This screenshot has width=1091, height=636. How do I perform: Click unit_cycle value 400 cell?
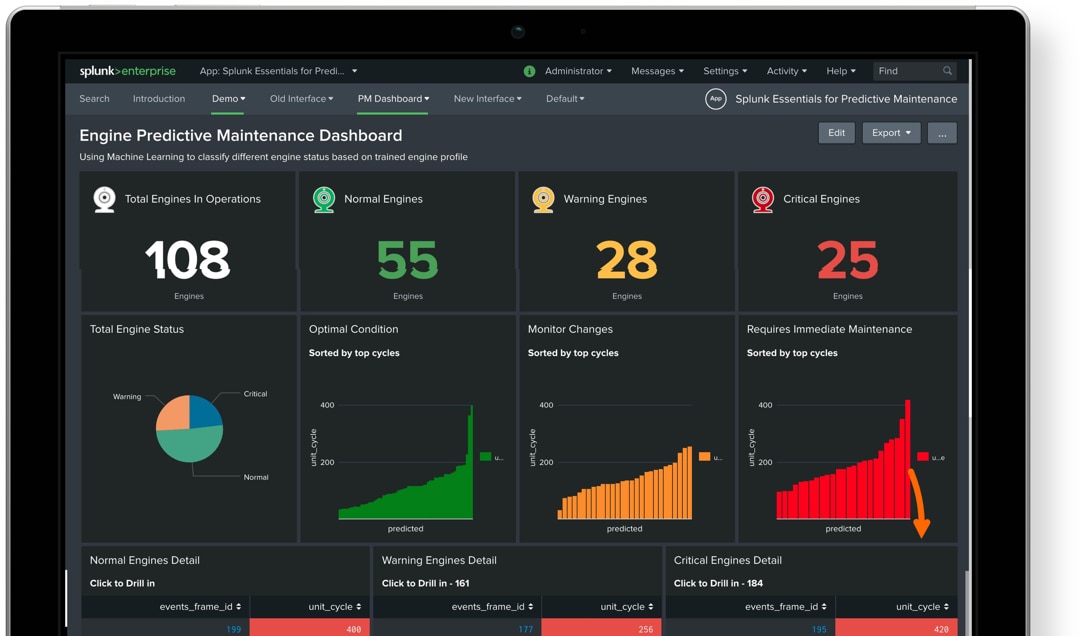click(x=310, y=628)
